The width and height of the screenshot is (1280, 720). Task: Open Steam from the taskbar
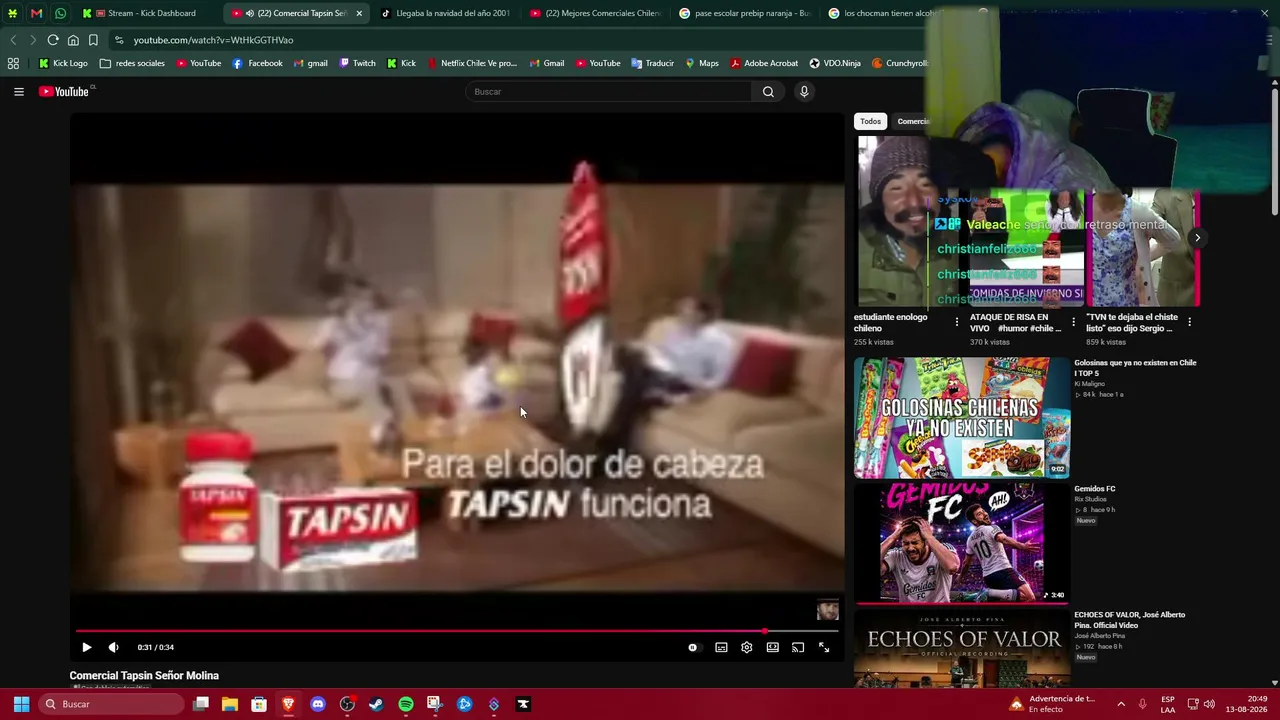pyautogui.click(x=376, y=704)
